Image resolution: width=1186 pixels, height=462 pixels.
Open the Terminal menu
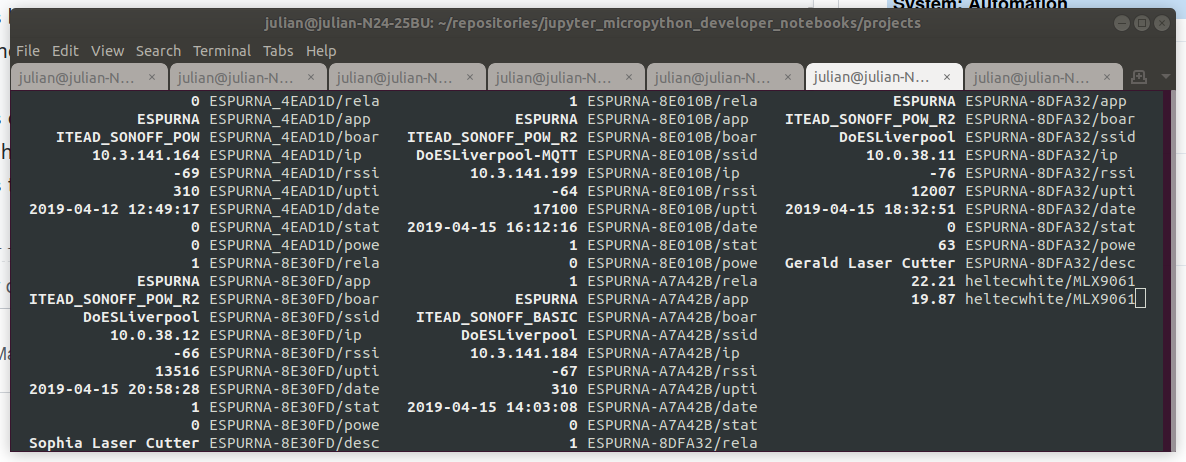pyautogui.click(x=222, y=51)
